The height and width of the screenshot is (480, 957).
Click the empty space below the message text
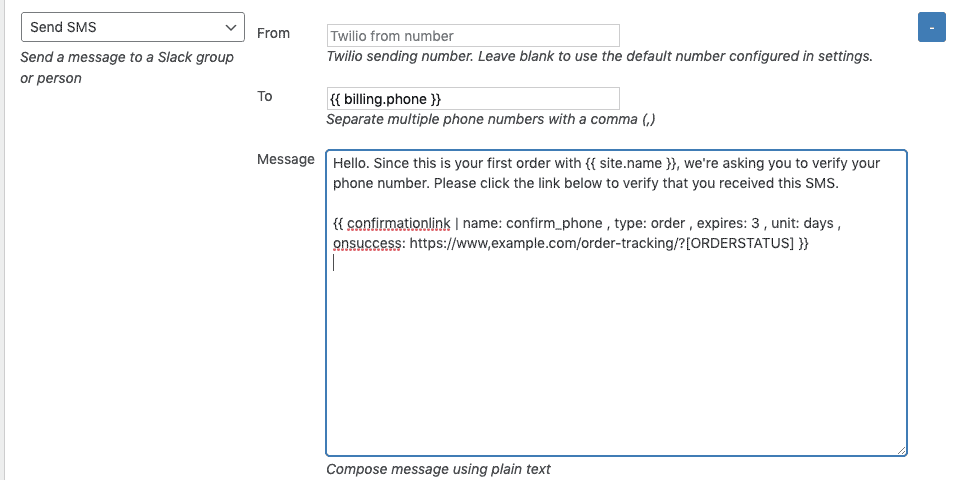[x=615, y=360]
